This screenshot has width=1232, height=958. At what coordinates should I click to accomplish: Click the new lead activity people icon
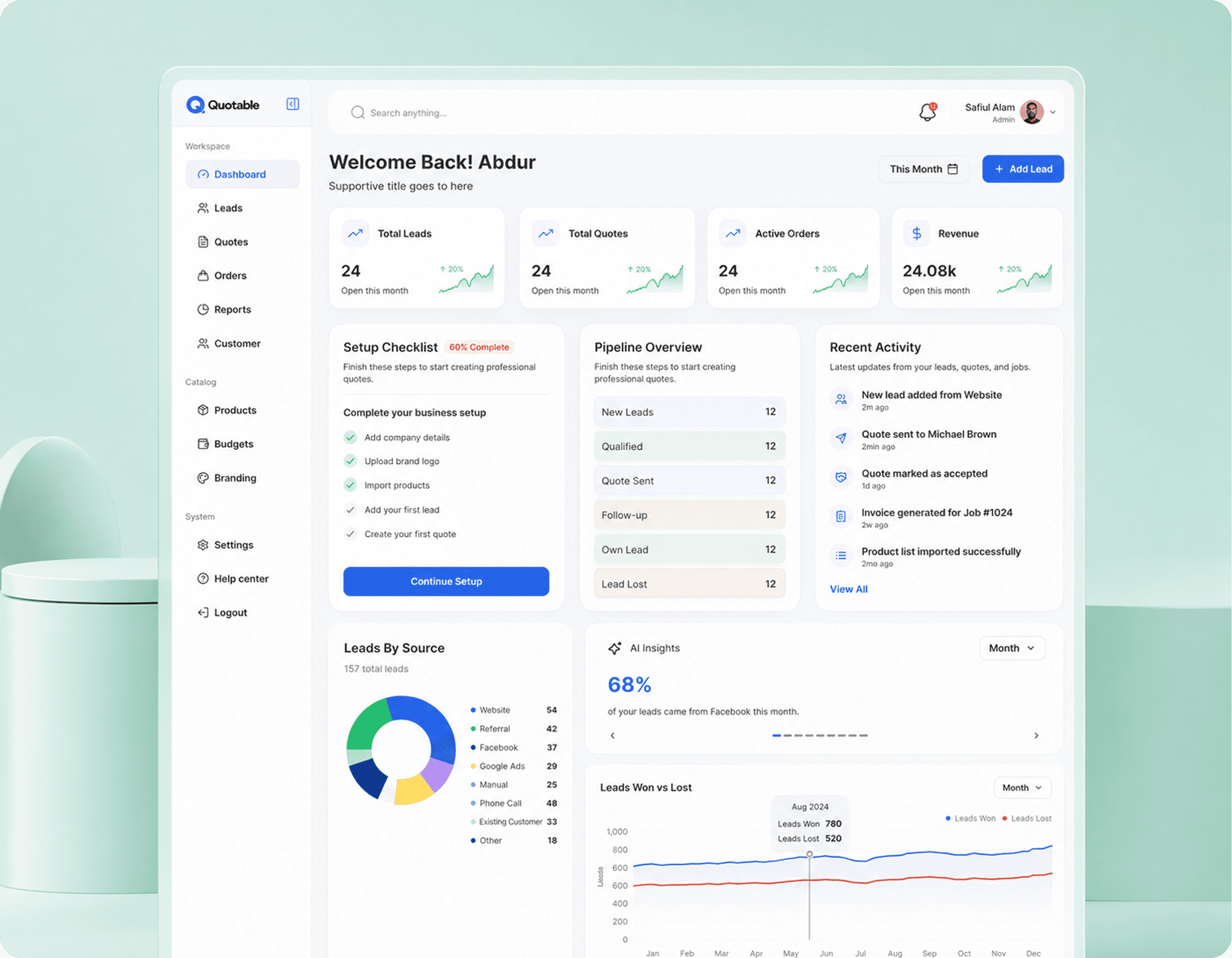841,399
